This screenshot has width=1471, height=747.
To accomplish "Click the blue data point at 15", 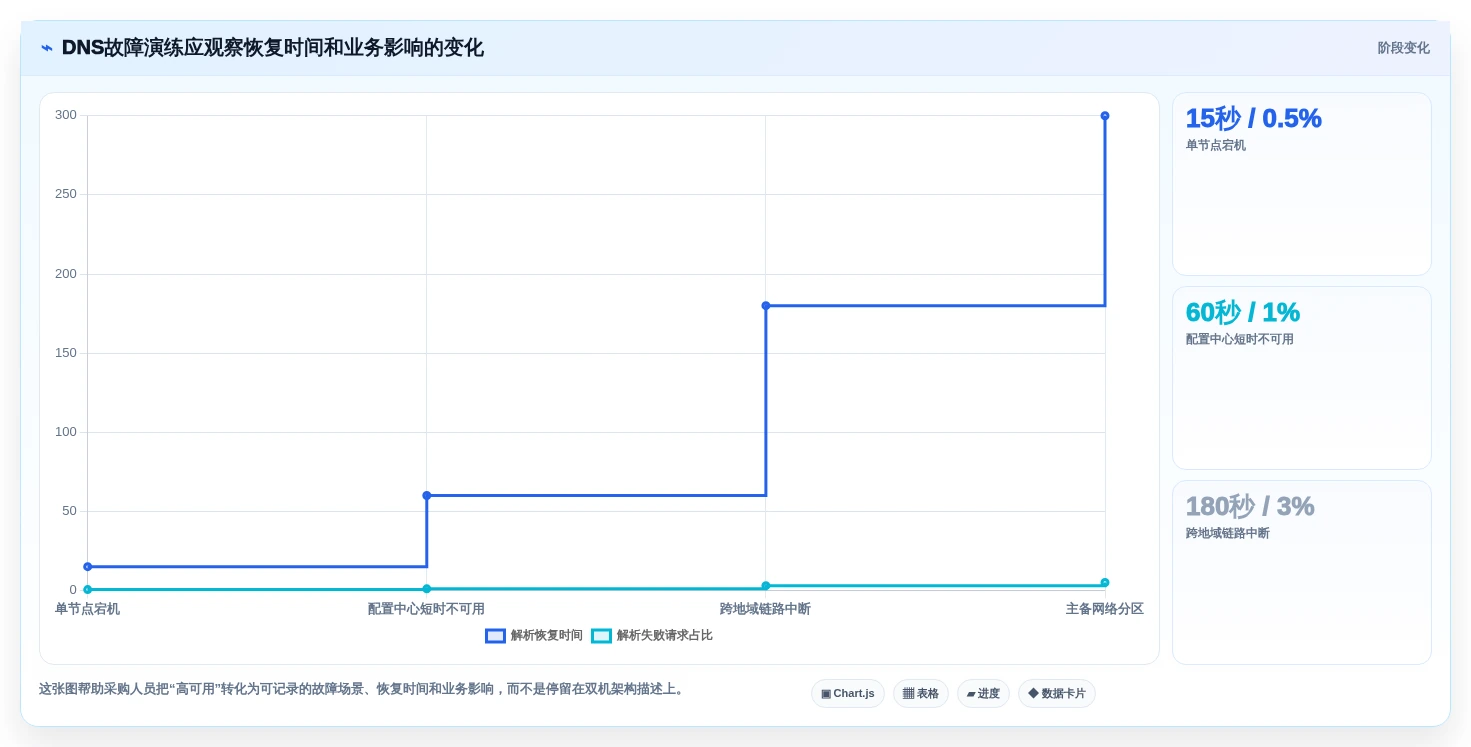I will pyautogui.click(x=88, y=566).
